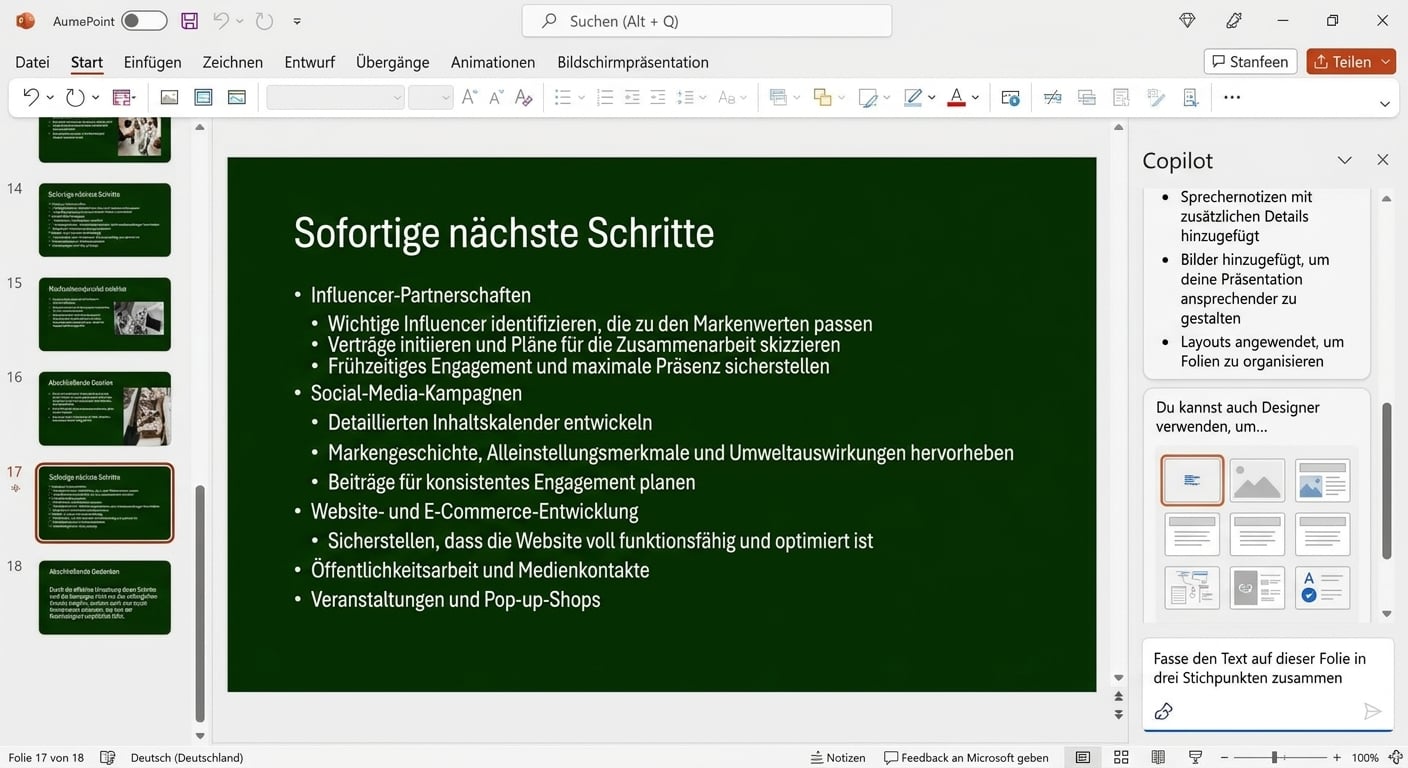The width and height of the screenshot is (1408, 768).
Task: Switch to reading view icon
Action: (x=1158, y=757)
